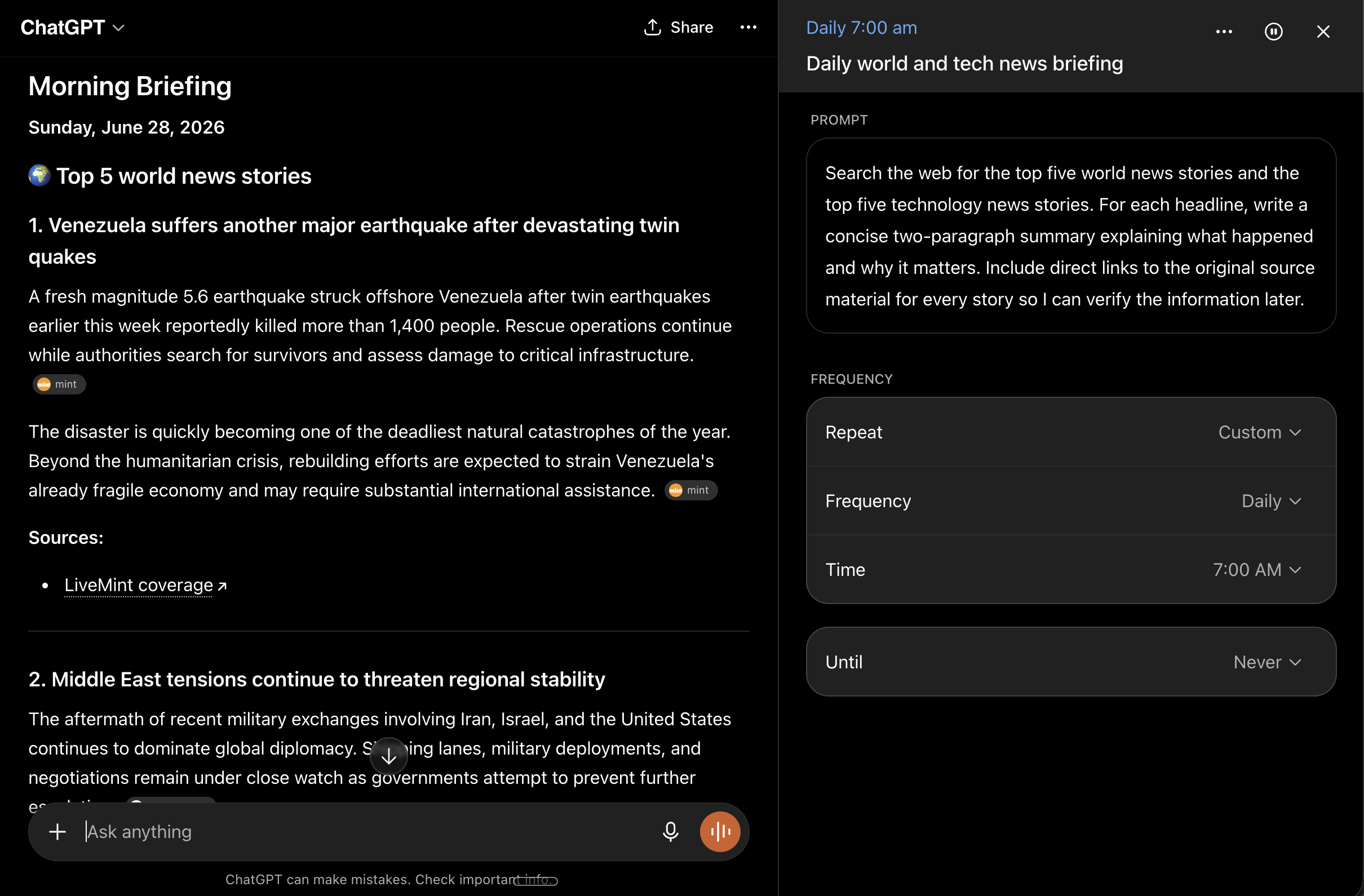
Task: Click the globe emoji beside Top 5 heading
Action: pos(39,175)
